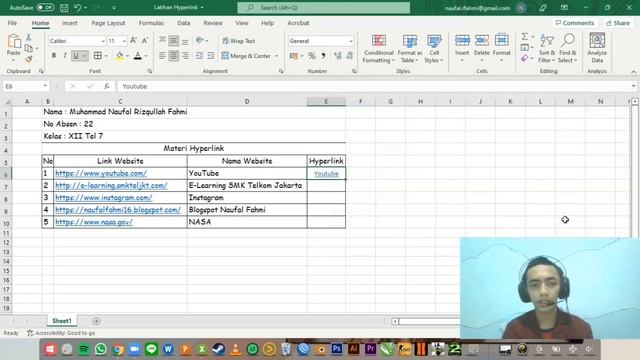
Task: Toggle Bold formatting
Action: click(53, 56)
